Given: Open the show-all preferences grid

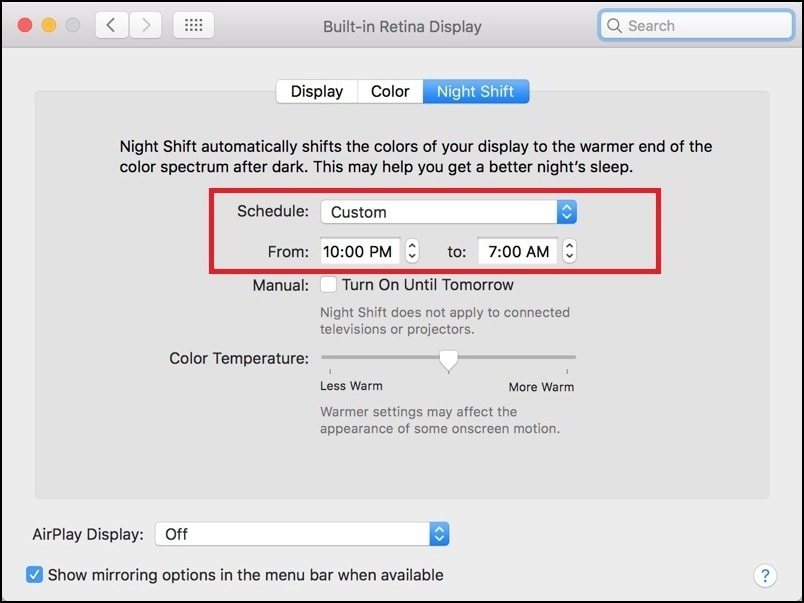Looking at the screenshot, I should pos(193,26).
